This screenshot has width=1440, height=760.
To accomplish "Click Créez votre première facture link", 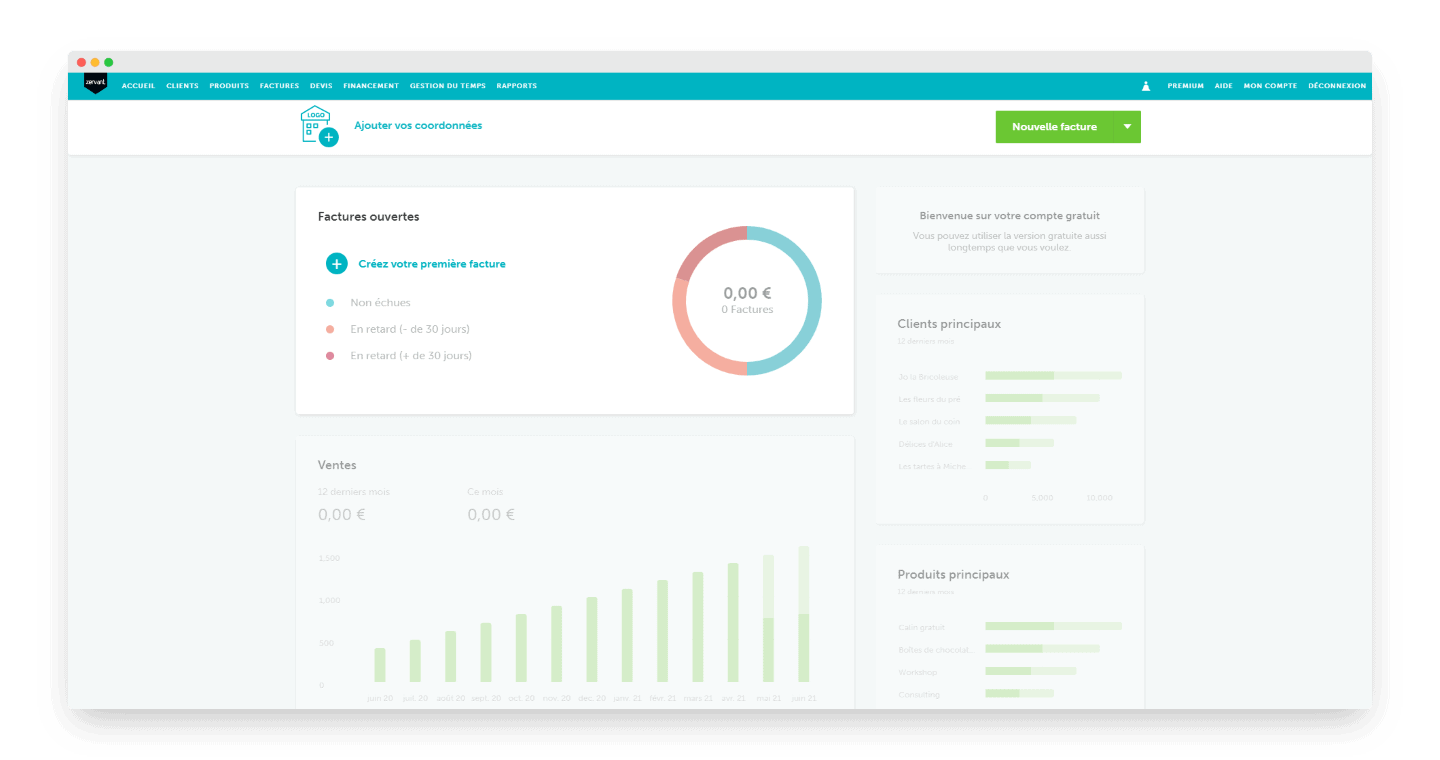I will pyautogui.click(x=432, y=264).
